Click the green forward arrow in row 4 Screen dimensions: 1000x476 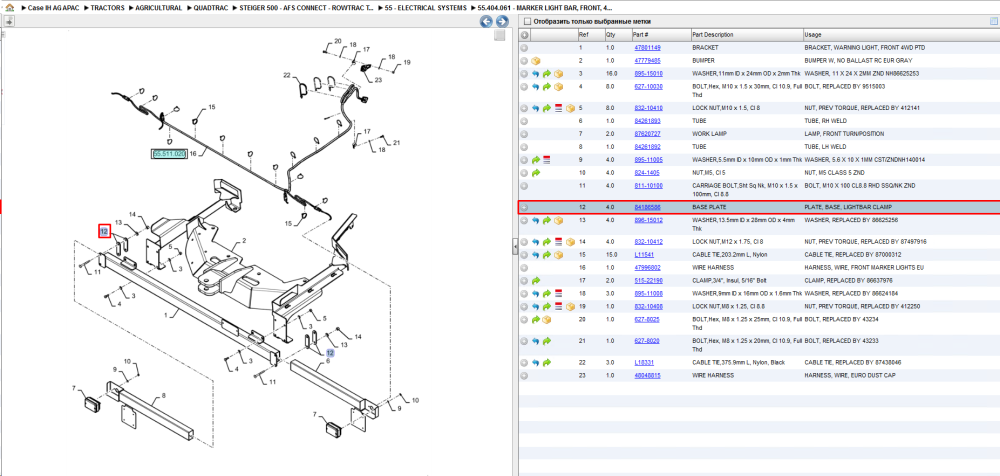pyautogui.click(x=547, y=86)
